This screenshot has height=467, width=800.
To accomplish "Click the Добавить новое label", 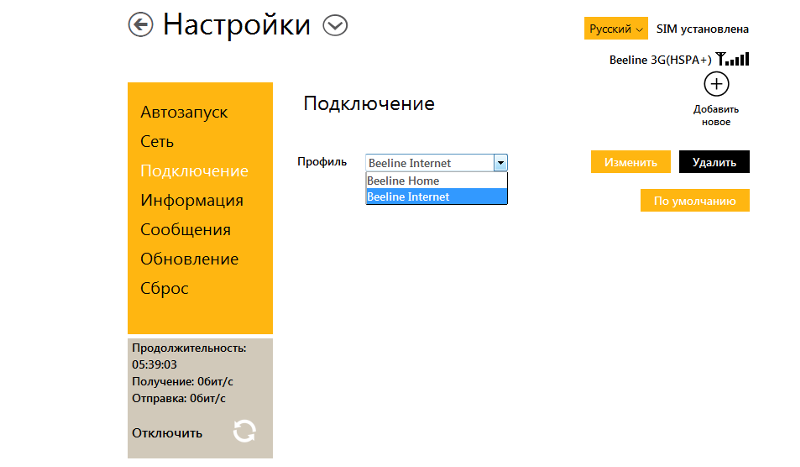I will point(716,115).
